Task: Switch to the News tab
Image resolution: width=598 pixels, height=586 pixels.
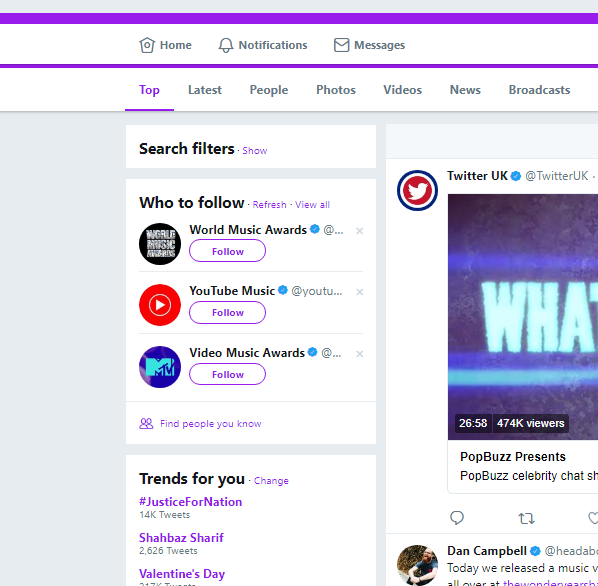Action: 465,90
